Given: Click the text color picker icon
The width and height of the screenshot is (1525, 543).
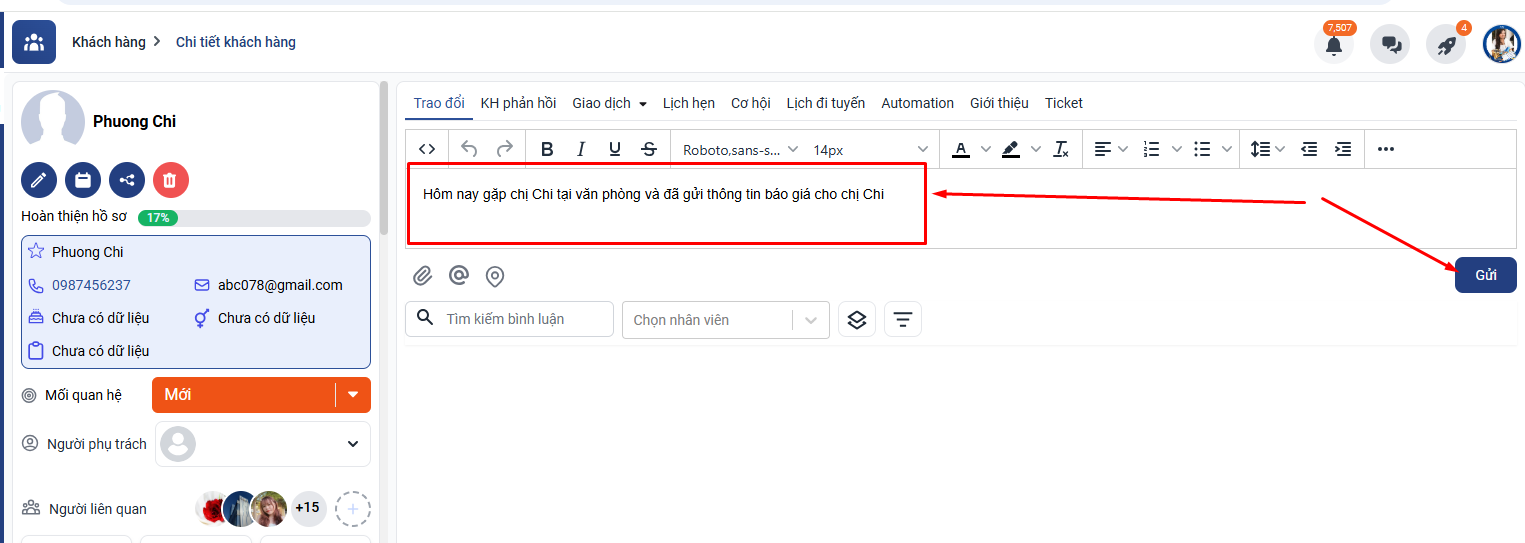Looking at the screenshot, I should 961,149.
